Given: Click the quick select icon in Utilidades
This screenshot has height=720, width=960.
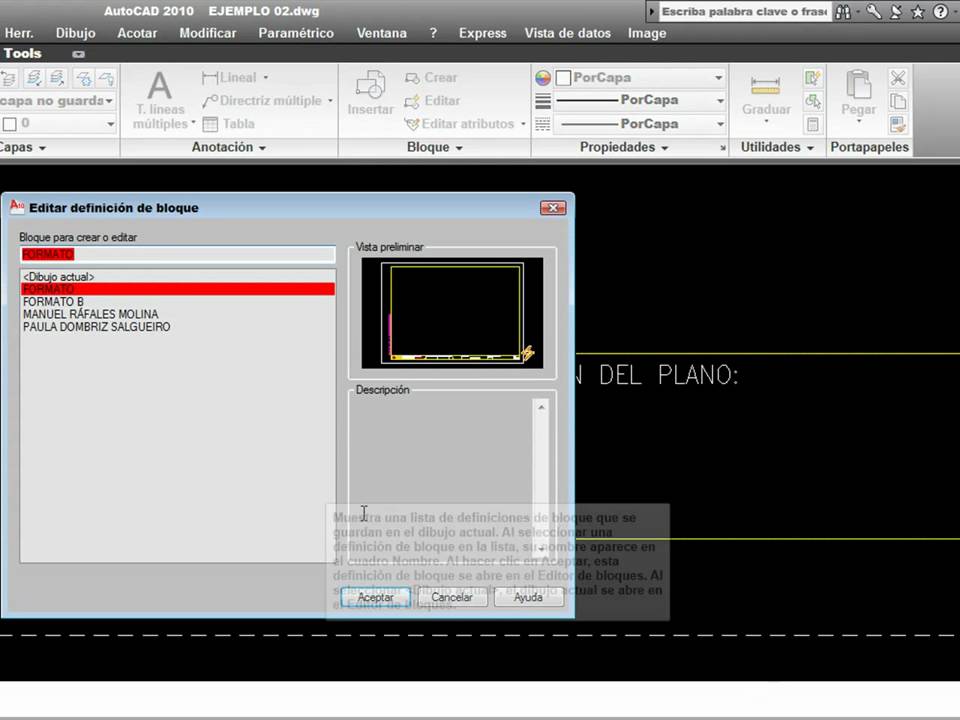Looking at the screenshot, I should pos(812,78).
